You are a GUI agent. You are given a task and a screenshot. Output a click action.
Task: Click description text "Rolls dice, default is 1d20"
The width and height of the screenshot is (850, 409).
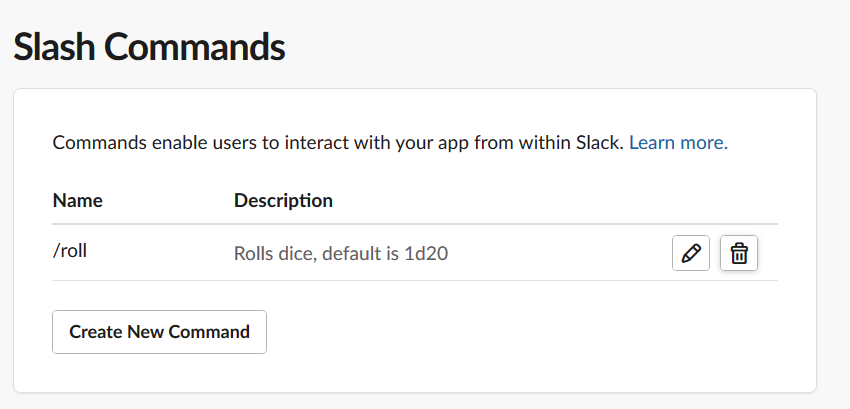point(340,253)
